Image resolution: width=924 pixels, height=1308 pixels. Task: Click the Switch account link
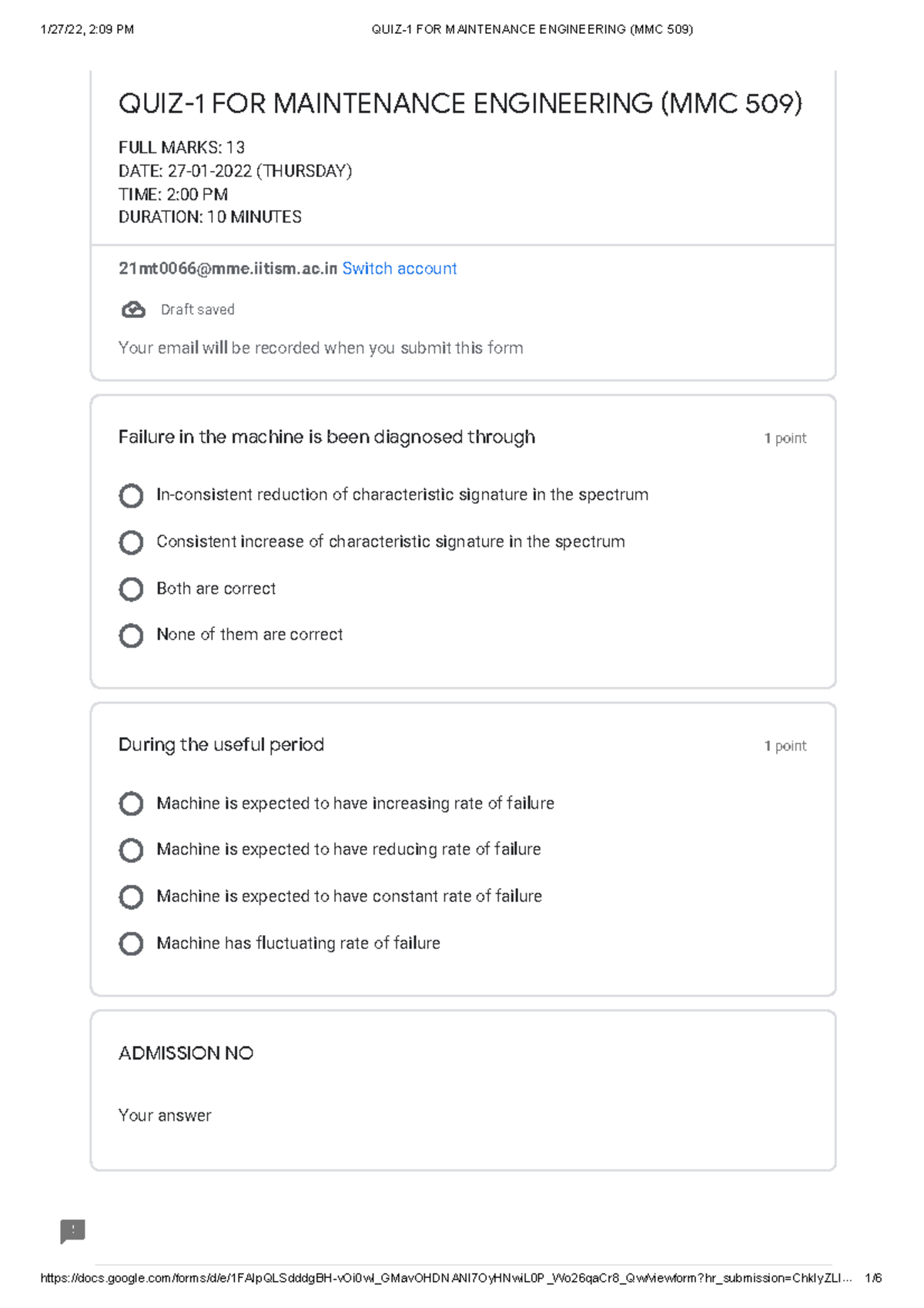pyautogui.click(x=399, y=269)
